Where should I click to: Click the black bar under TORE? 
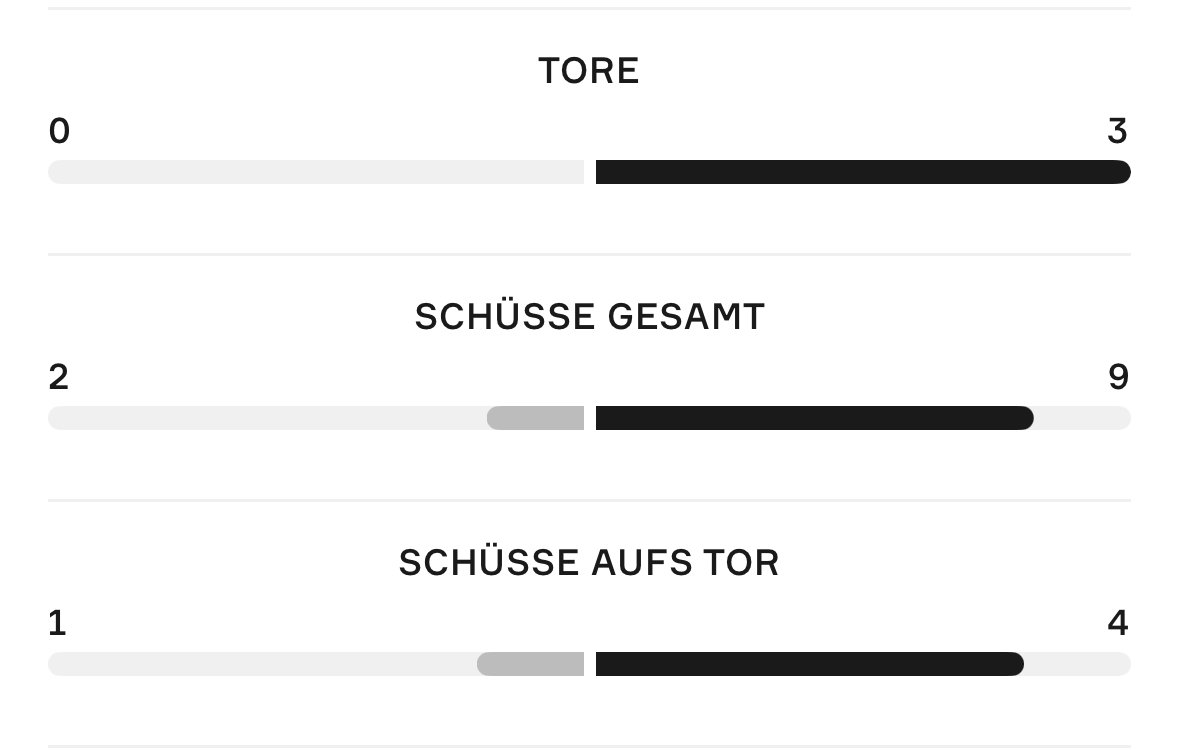pos(862,172)
